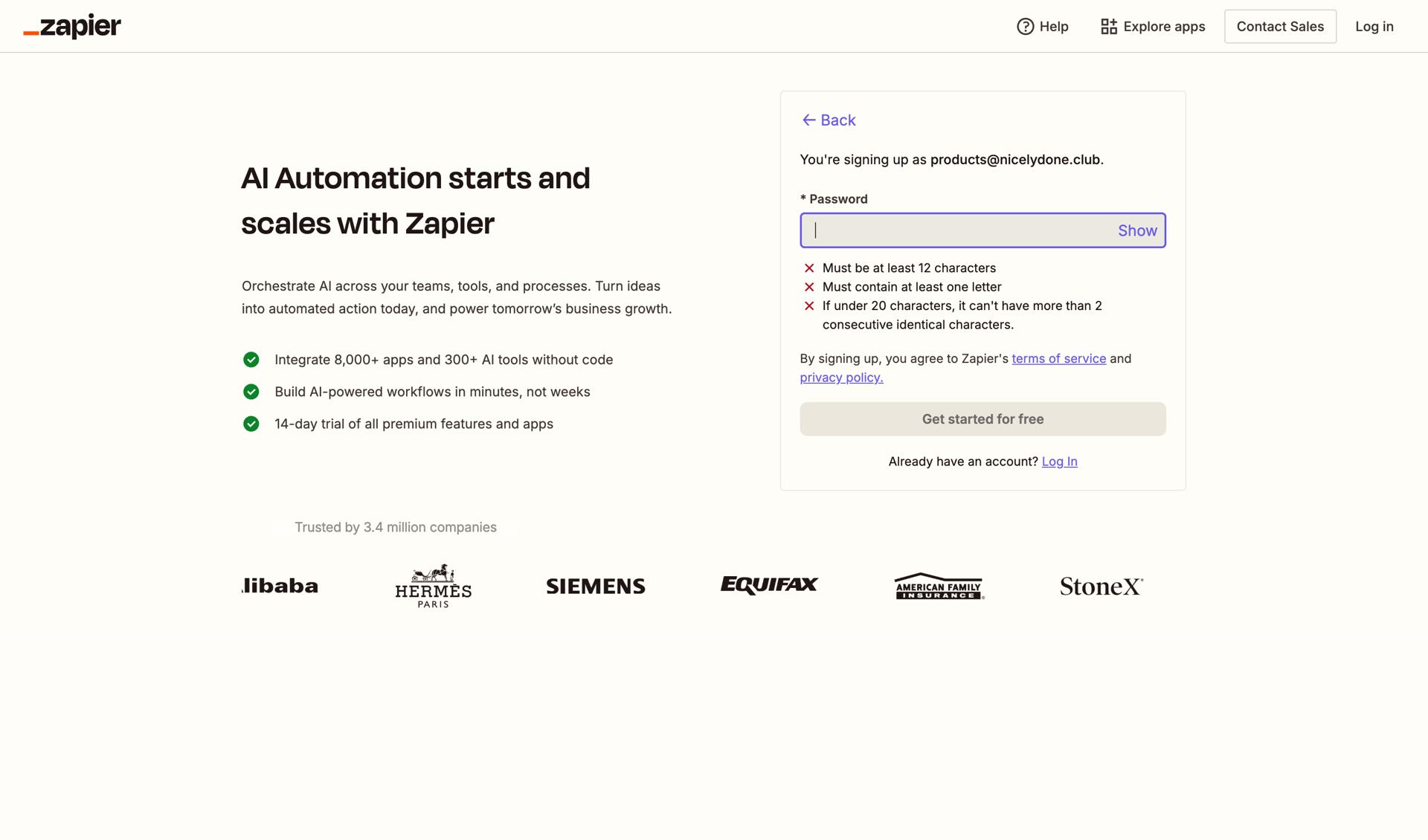Screen dimensions: 1428x840
Task: Select the Siemens logo
Action: 595,586
